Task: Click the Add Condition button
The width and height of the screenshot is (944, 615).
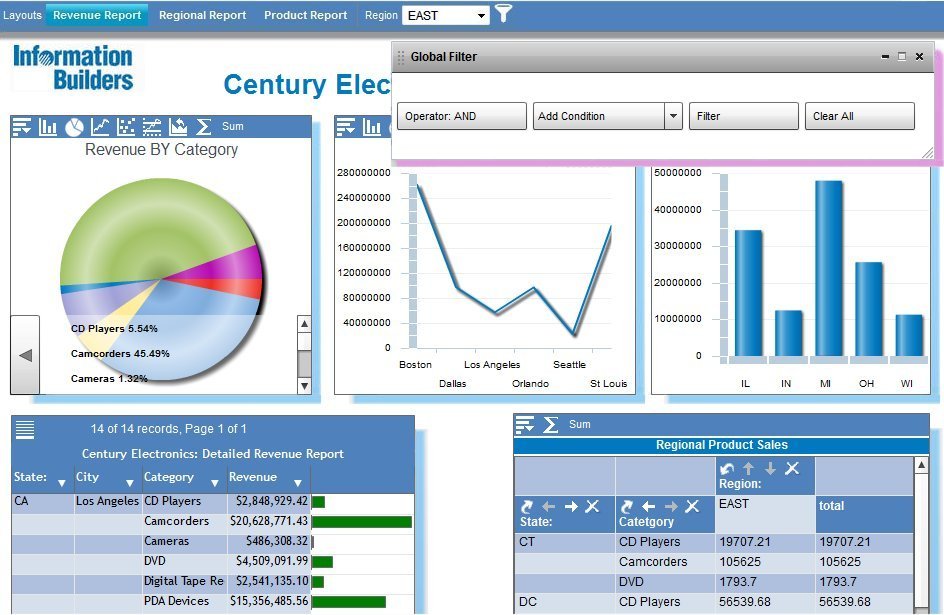Action: click(x=599, y=116)
